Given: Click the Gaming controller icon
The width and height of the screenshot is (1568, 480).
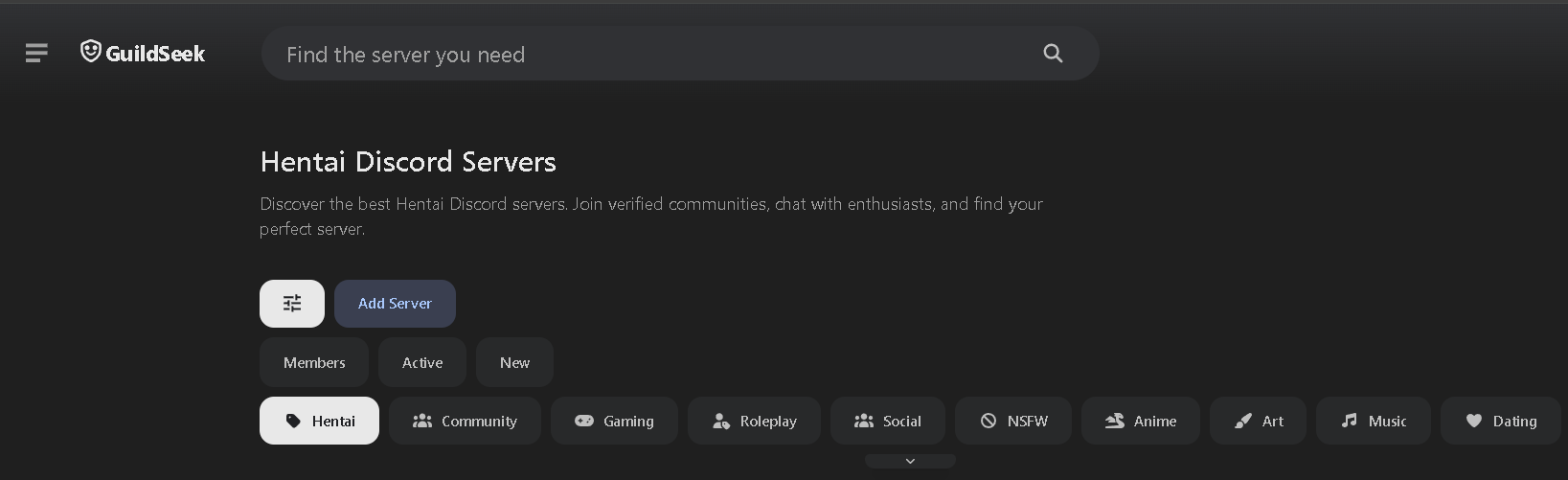Looking at the screenshot, I should [584, 421].
